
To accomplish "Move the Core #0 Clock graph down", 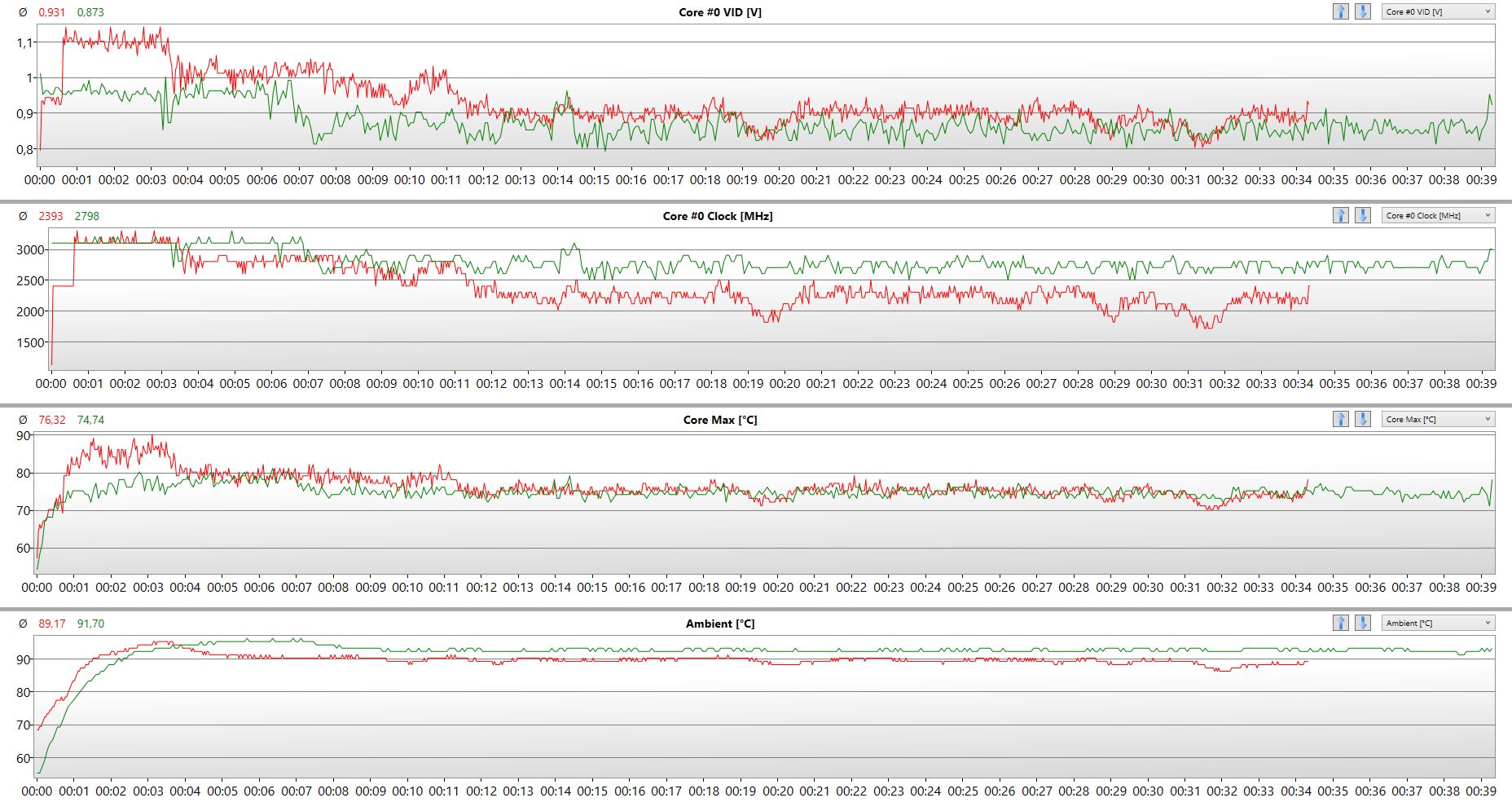I will 1362,215.
